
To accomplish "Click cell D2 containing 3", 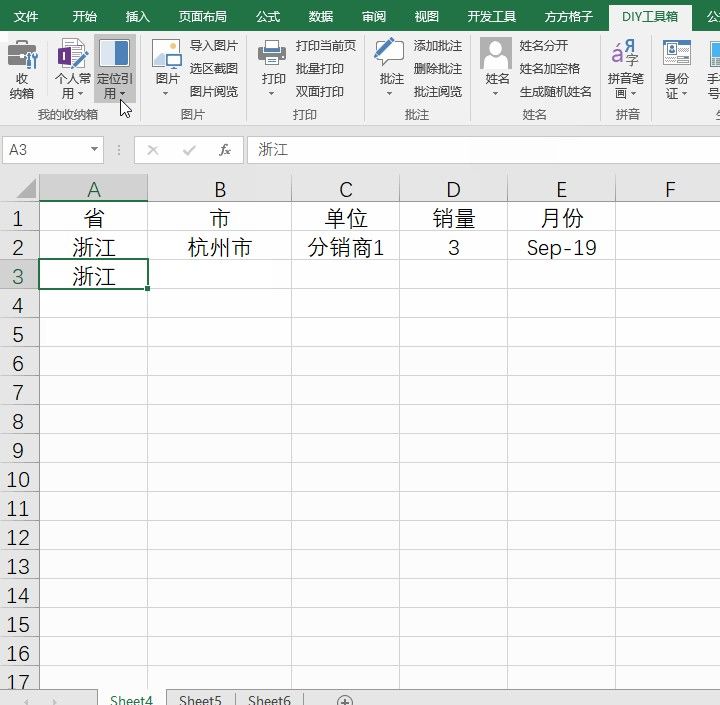I will click(453, 247).
